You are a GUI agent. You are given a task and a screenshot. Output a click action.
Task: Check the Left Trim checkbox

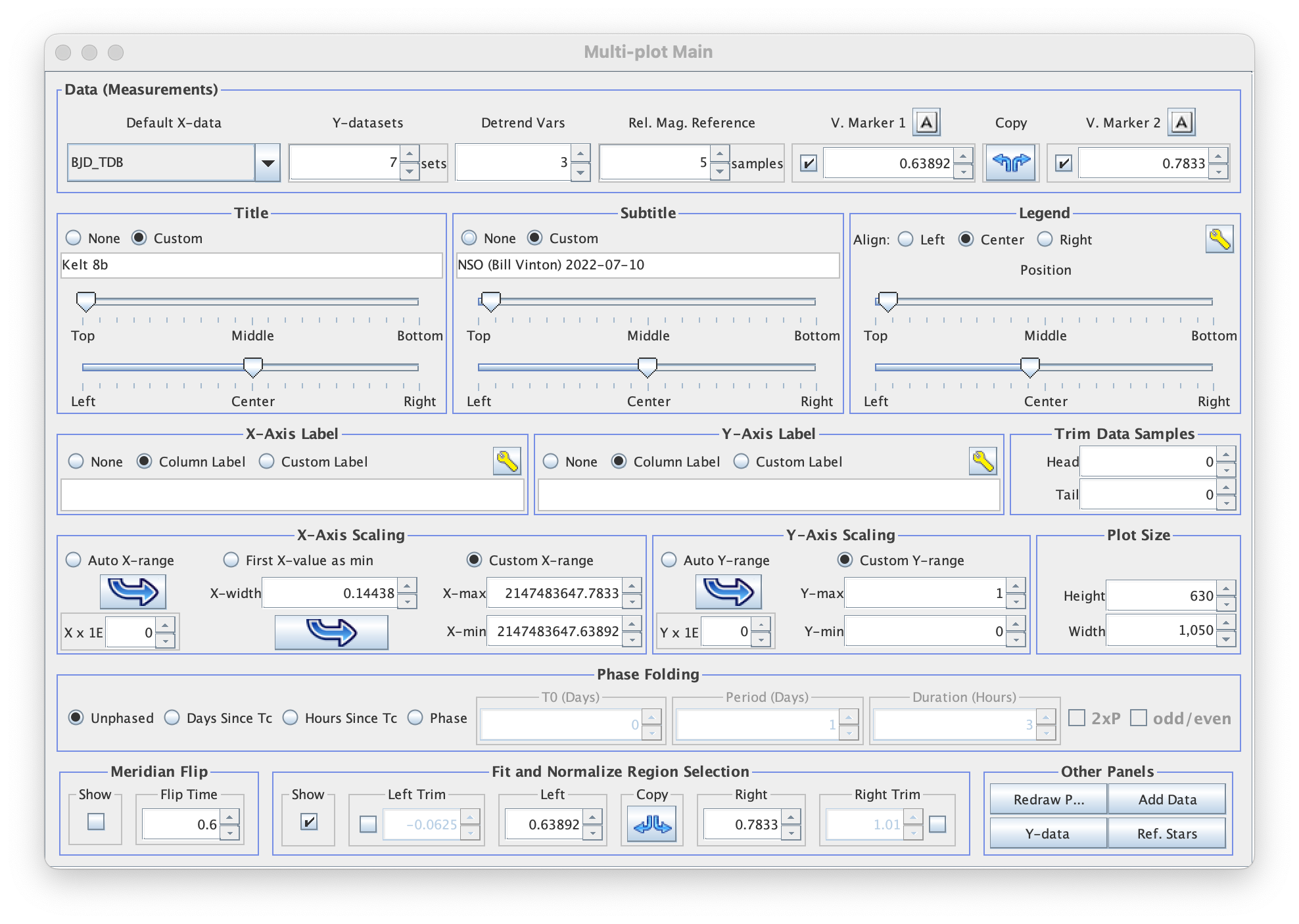coord(368,824)
